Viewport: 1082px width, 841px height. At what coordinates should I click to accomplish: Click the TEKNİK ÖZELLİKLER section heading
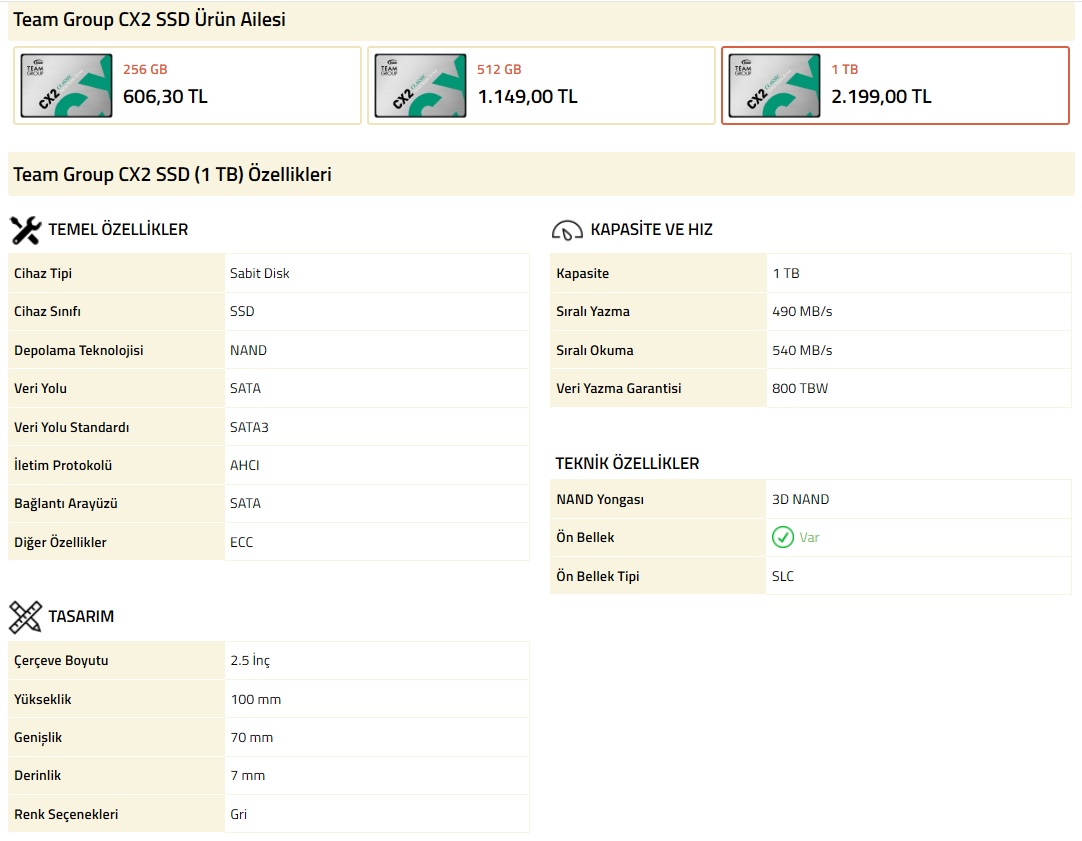pyautogui.click(x=627, y=464)
